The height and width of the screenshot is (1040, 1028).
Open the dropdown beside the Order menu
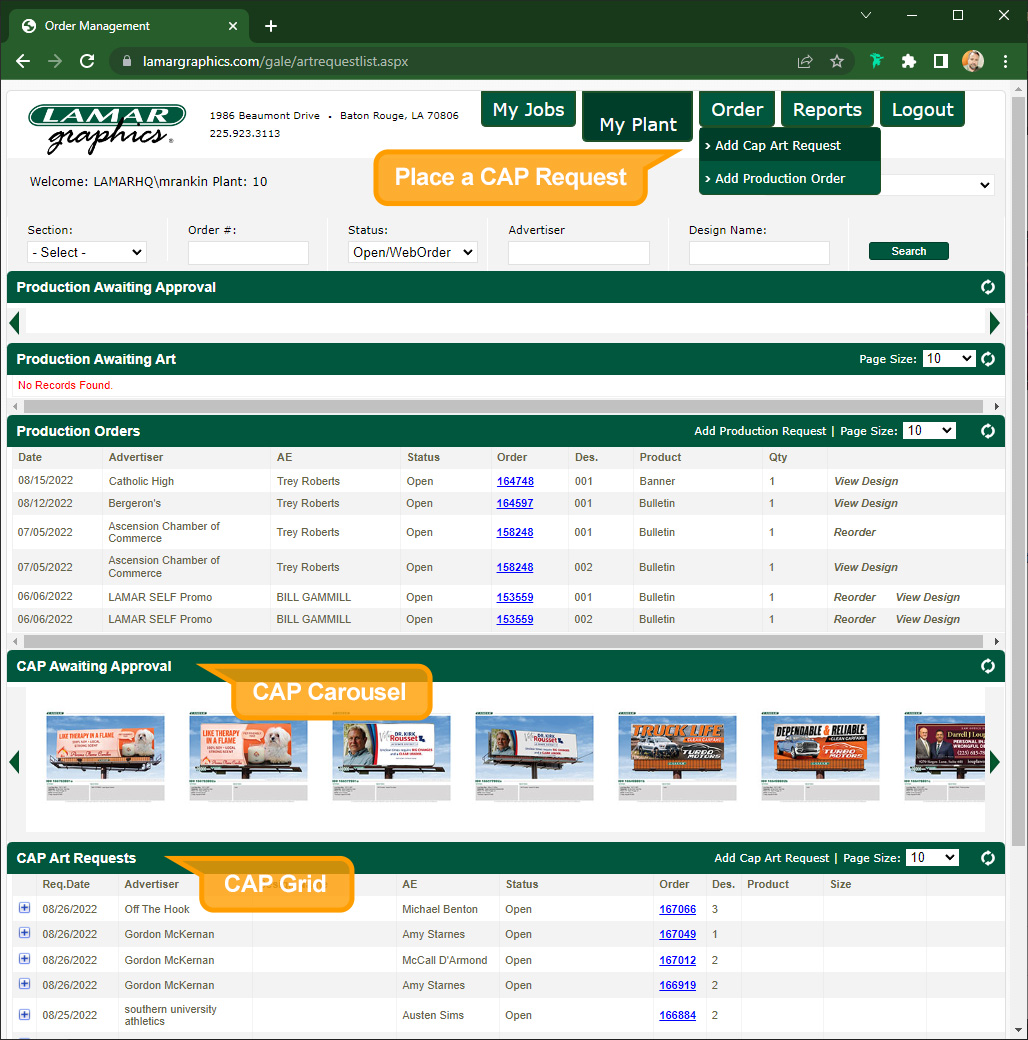click(x=938, y=185)
